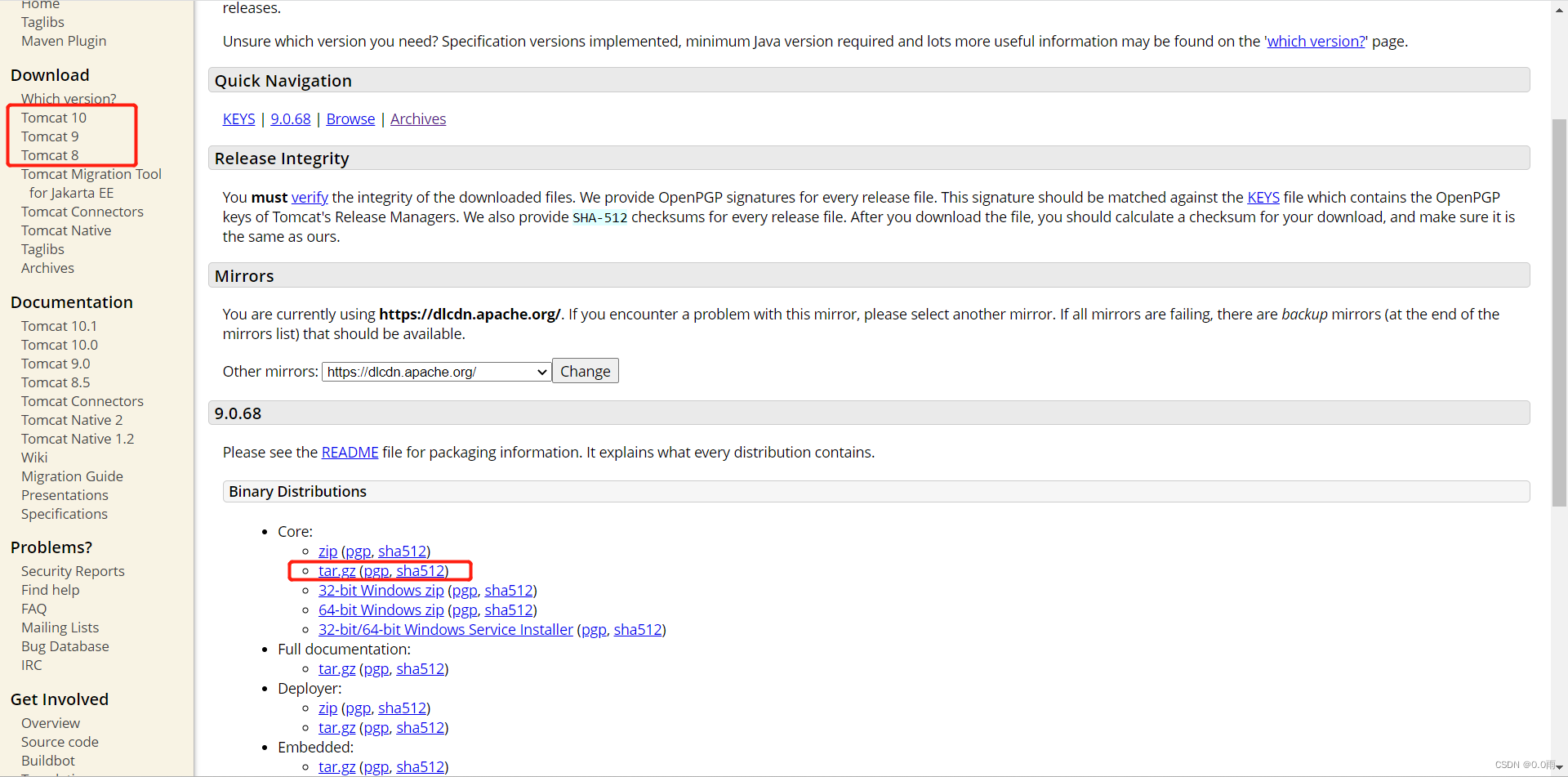Image resolution: width=1568 pixels, height=777 pixels.
Task: Download Full documentation tar.gz
Action: [x=336, y=669]
